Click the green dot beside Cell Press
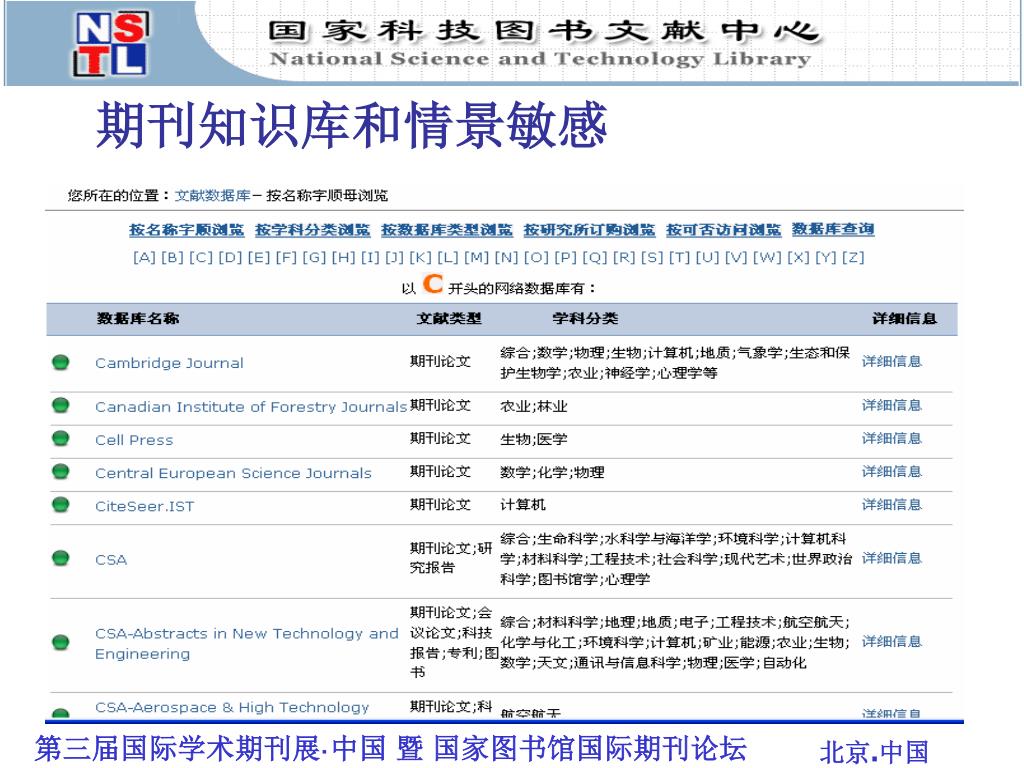This screenshot has height=768, width=1024. tap(61, 438)
